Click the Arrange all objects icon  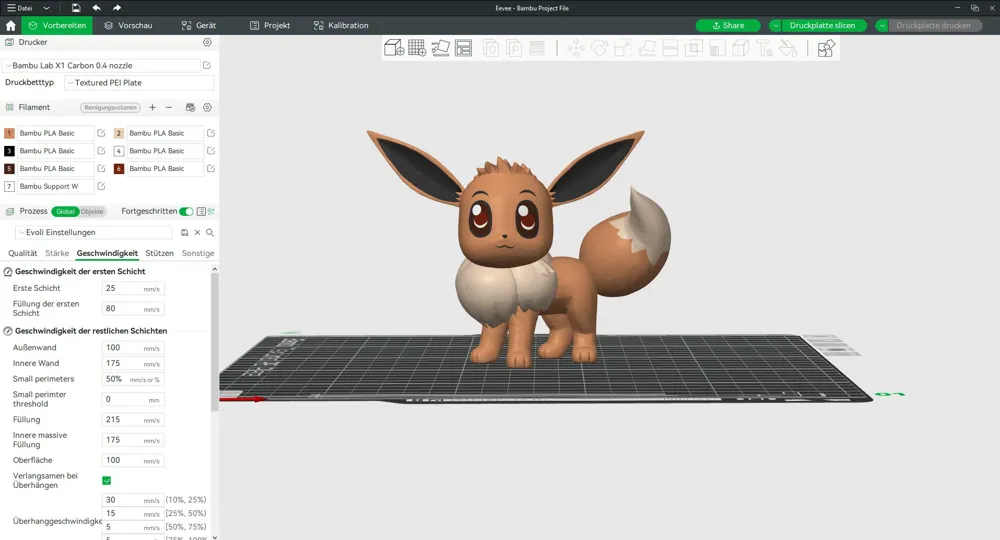(x=464, y=48)
